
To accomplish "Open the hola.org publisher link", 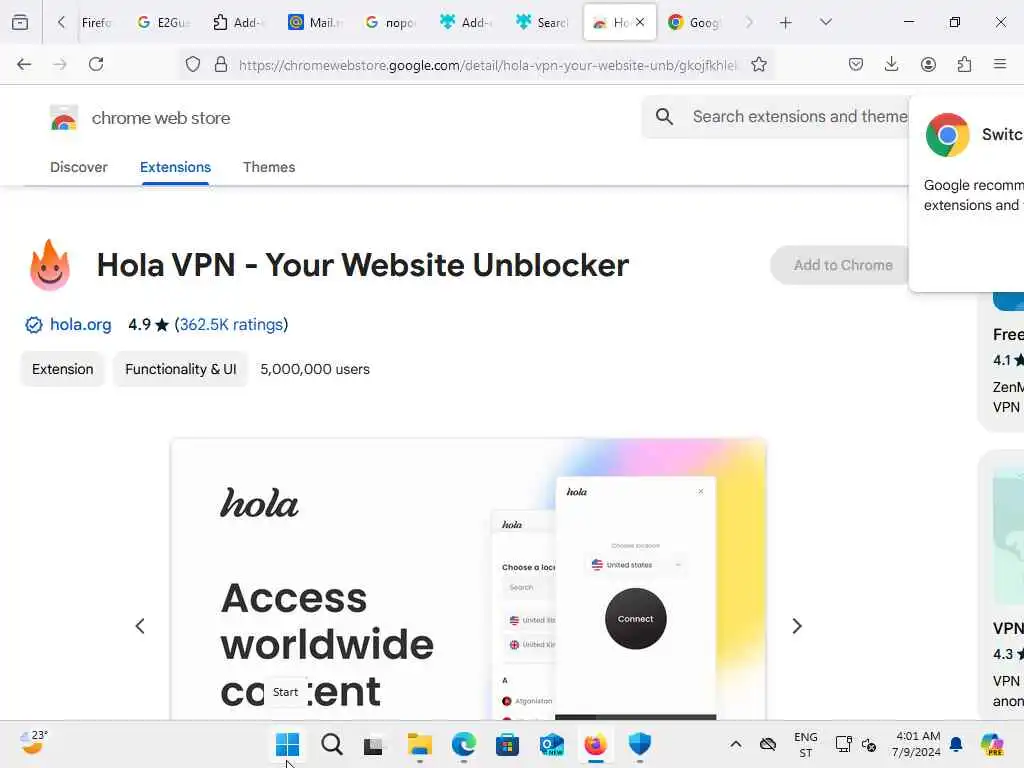I will [80, 325].
